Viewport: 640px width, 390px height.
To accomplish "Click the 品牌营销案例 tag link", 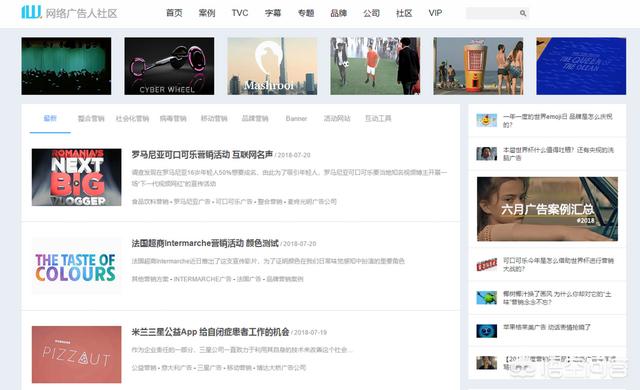I will (285, 279).
